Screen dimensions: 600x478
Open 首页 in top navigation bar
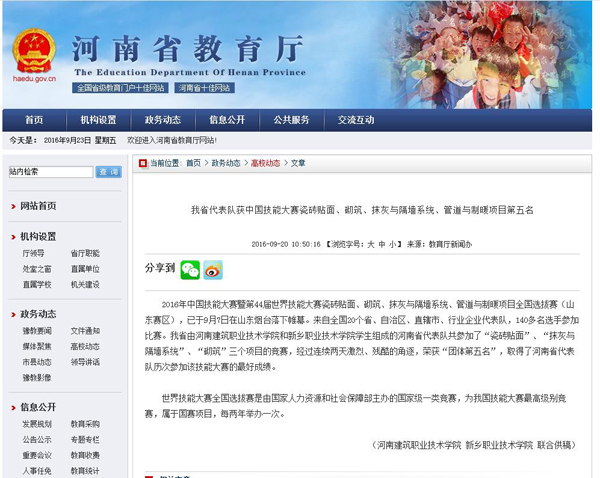(x=34, y=120)
